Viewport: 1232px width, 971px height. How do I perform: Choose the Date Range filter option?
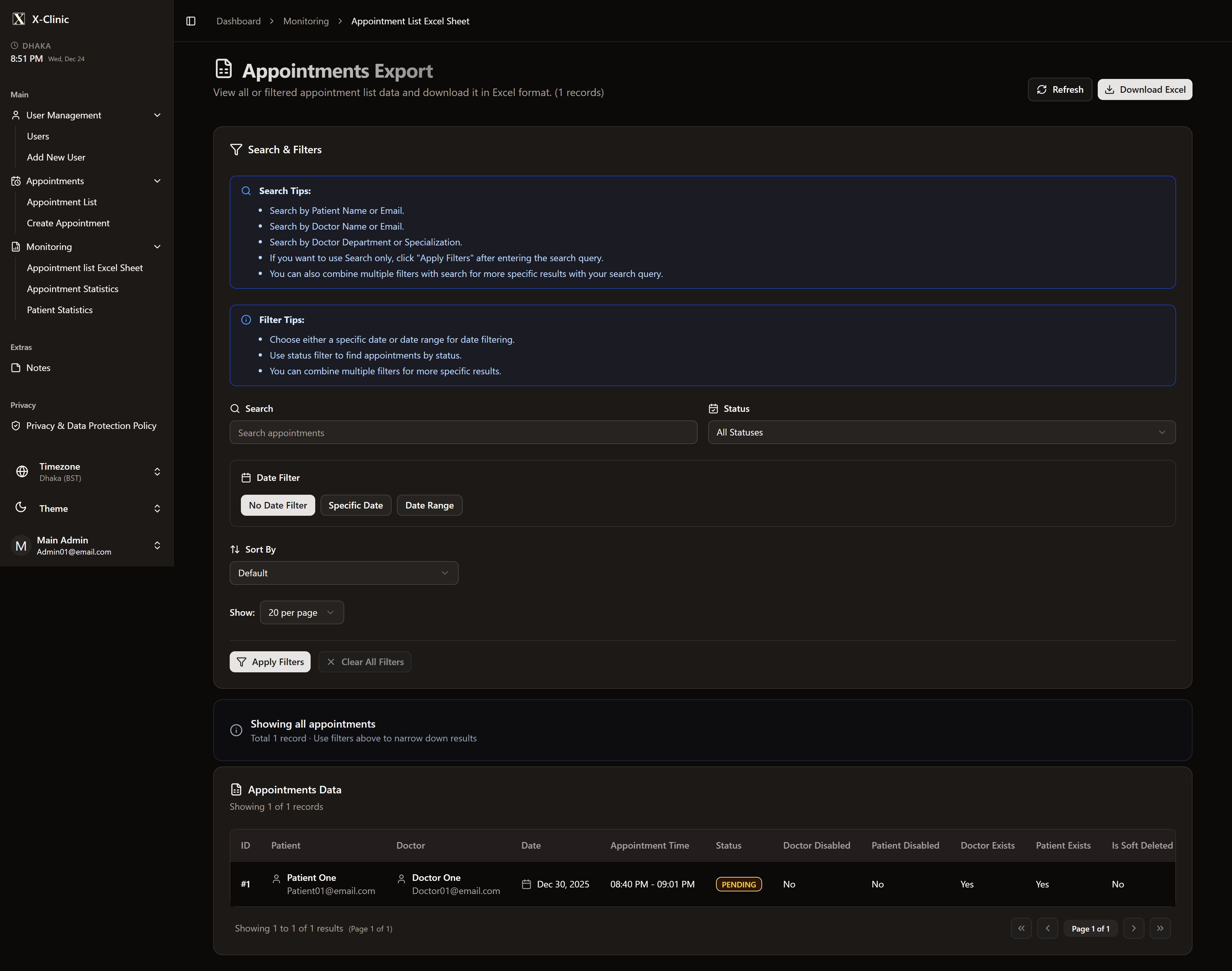(x=429, y=505)
